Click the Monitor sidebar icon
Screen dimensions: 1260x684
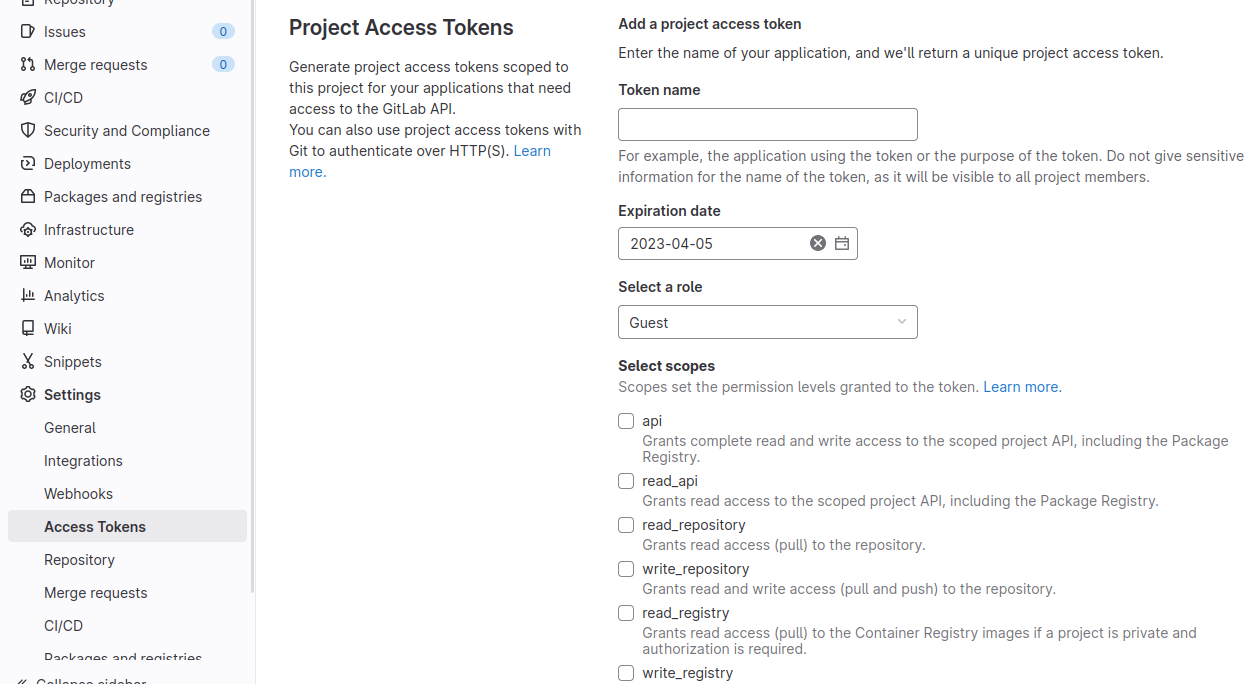[28, 263]
